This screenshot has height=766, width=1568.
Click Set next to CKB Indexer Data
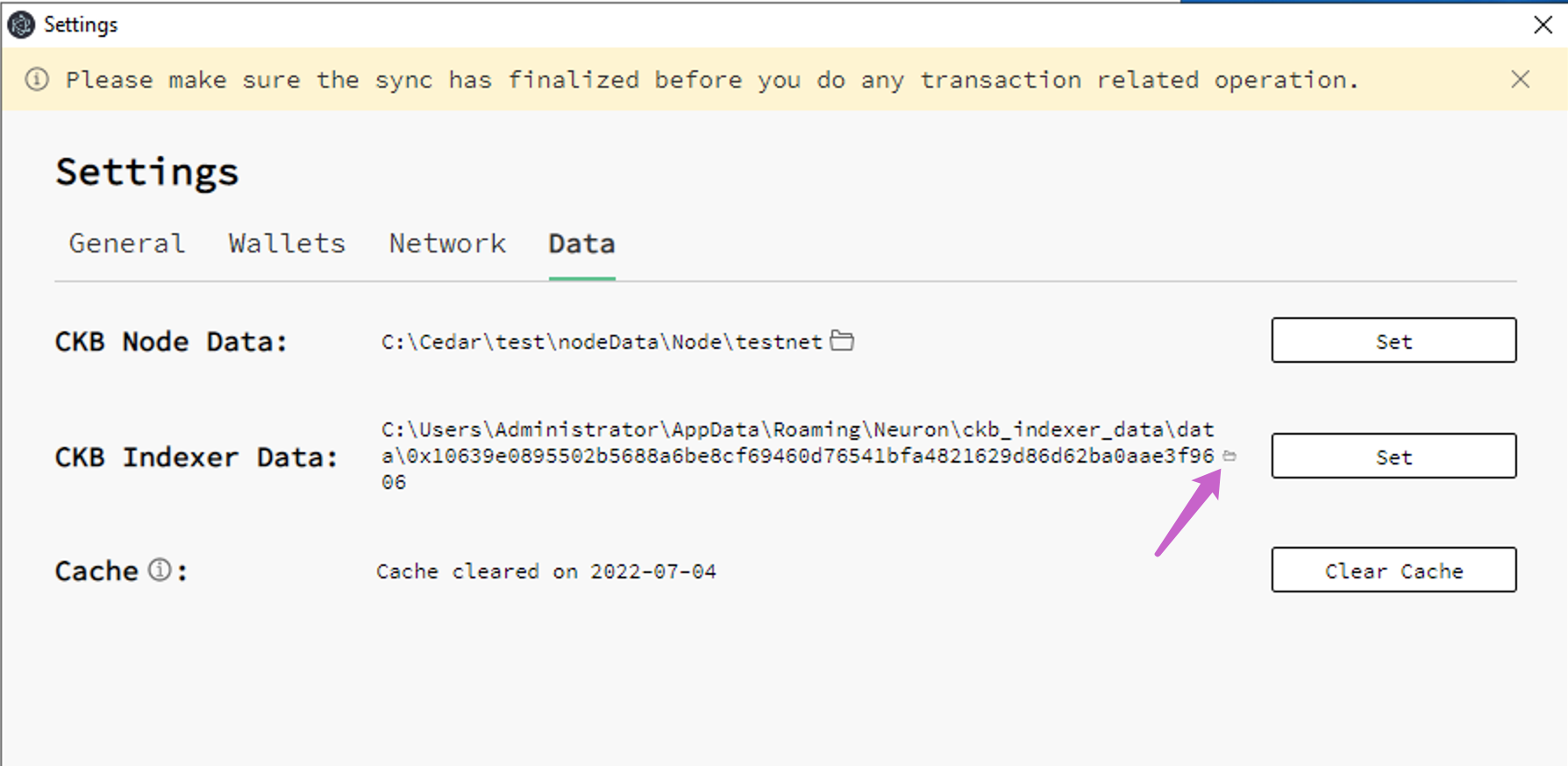click(1393, 456)
